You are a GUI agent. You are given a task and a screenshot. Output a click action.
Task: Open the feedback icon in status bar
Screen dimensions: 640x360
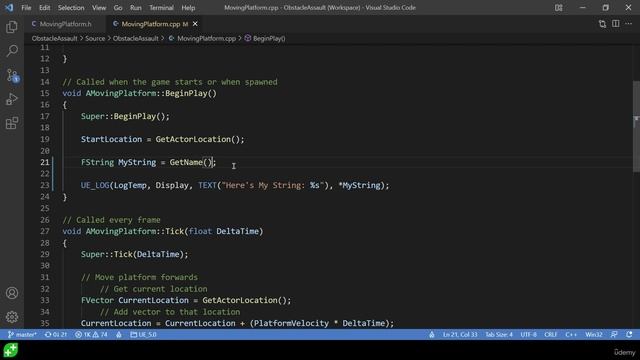pyautogui.click(x=614, y=335)
